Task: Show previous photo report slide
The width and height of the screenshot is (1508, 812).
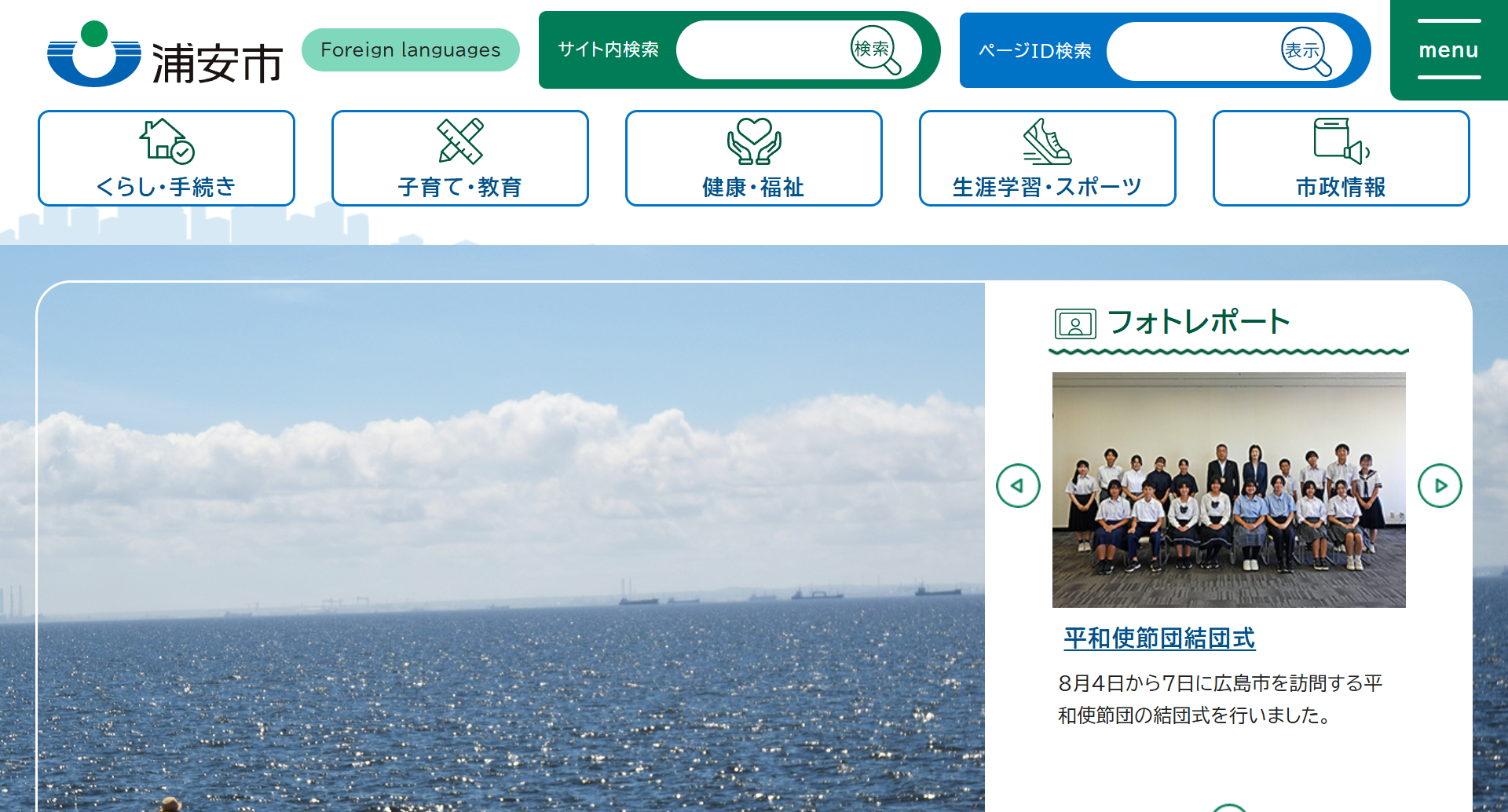Action: (x=1018, y=485)
